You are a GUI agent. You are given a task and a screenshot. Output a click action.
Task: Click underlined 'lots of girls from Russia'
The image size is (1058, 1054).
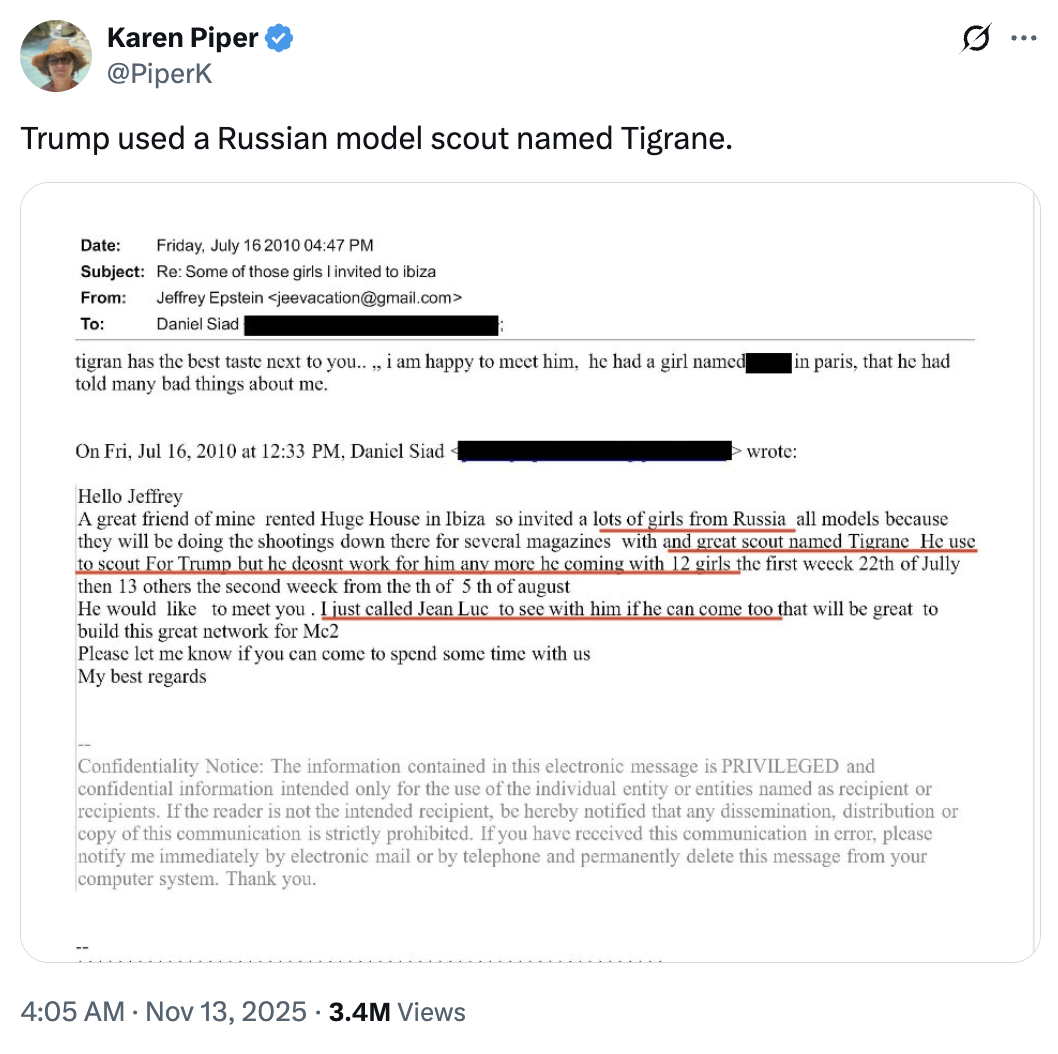[x=694, y=519]
